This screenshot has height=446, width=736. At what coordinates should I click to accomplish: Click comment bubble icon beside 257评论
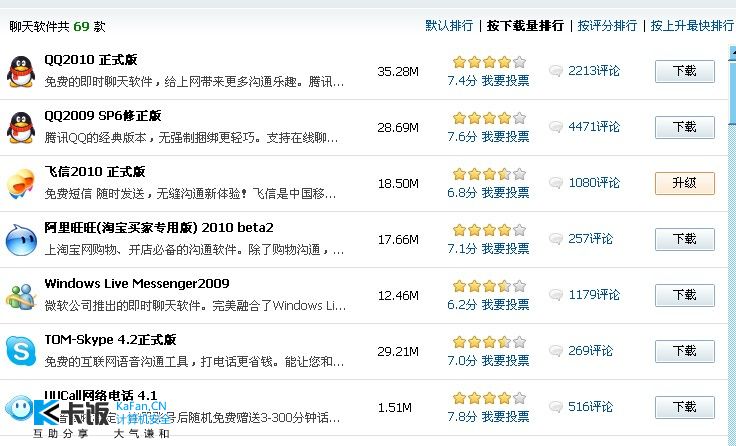(x=556, y=239)
